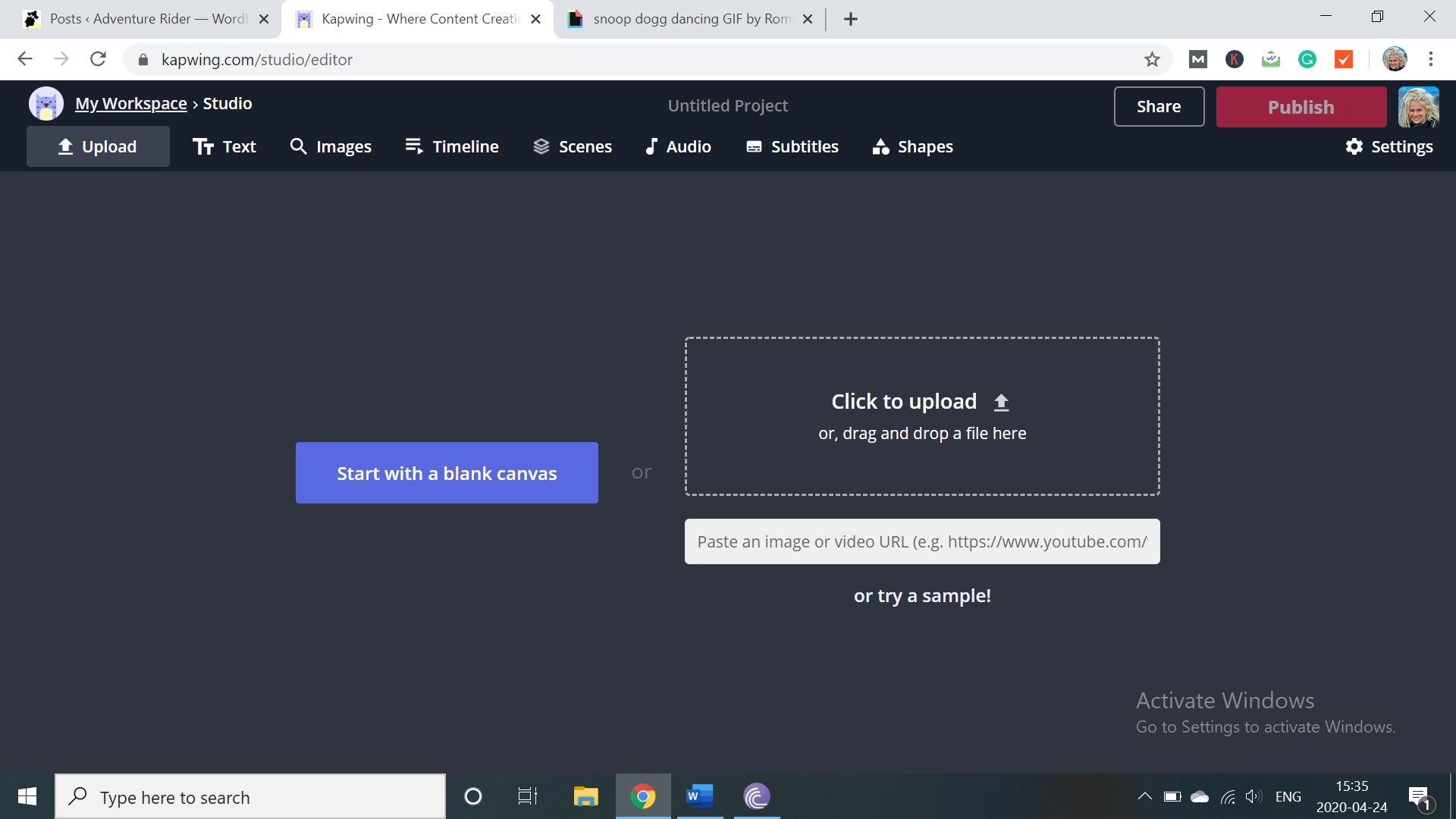
Task: Go to My Workspace link
Action: pyautogui.click(x=130, y=104)
